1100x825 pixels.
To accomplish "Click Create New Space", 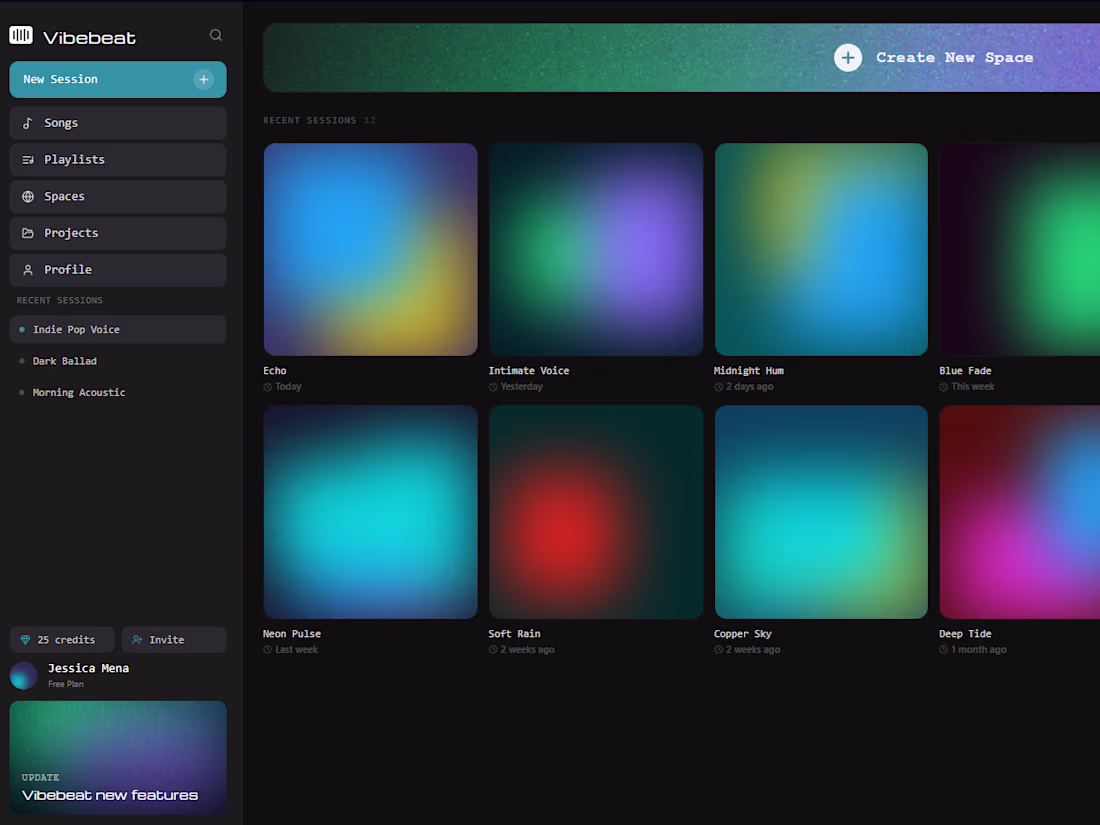I will click(x=935, y=57).
